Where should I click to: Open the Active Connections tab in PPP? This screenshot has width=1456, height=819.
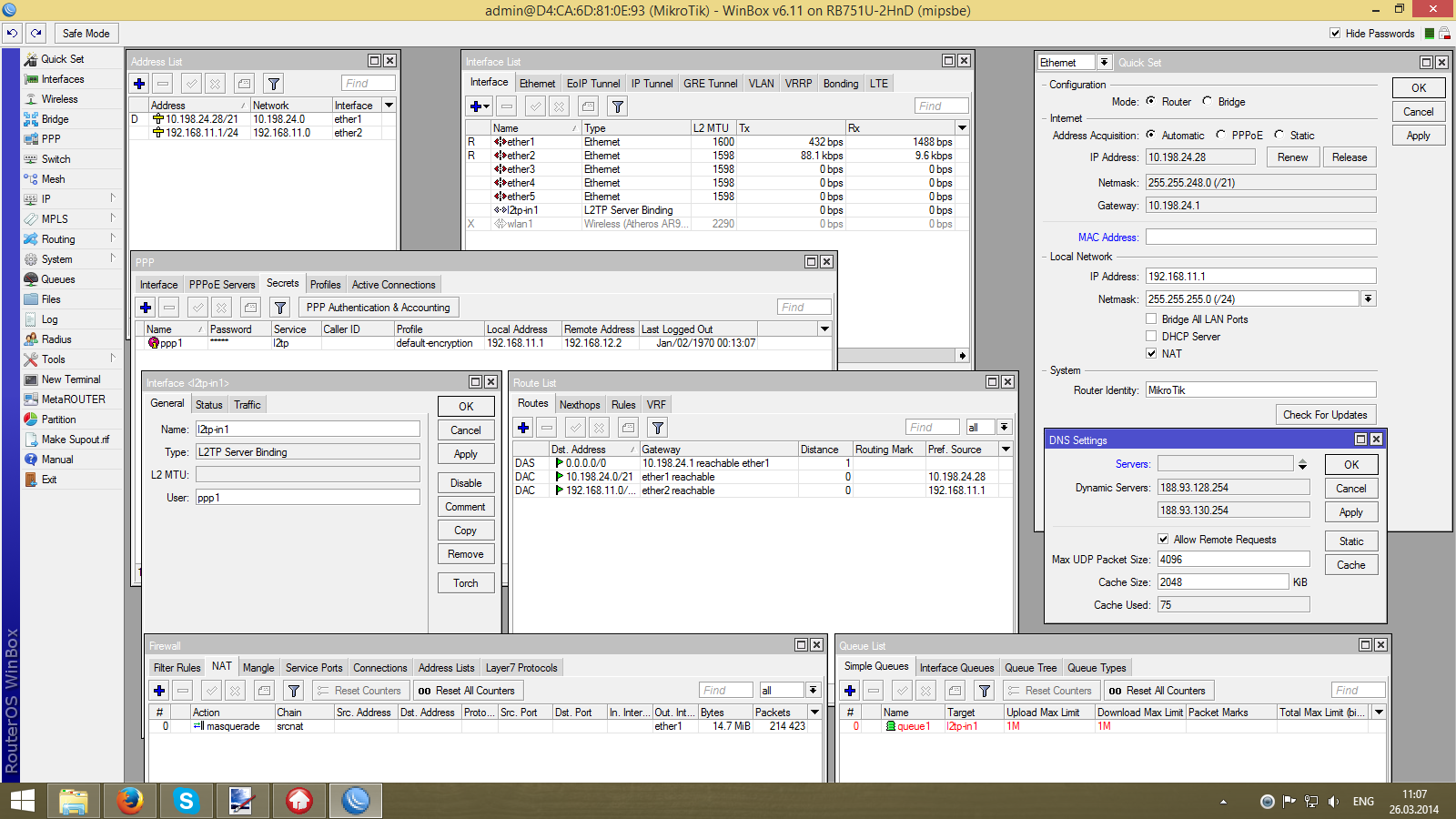393,285
